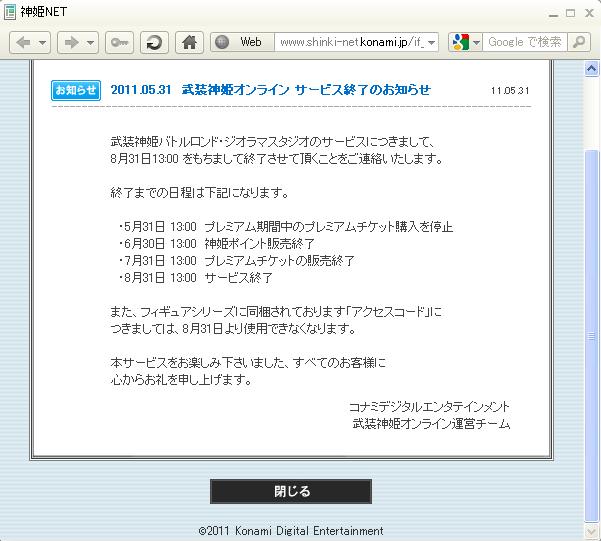Image resolution: width=601 pixels, height=541 pixels.
Task: Click the コナミデジタルエンタテインメント signature line
Action: [429, 406]
